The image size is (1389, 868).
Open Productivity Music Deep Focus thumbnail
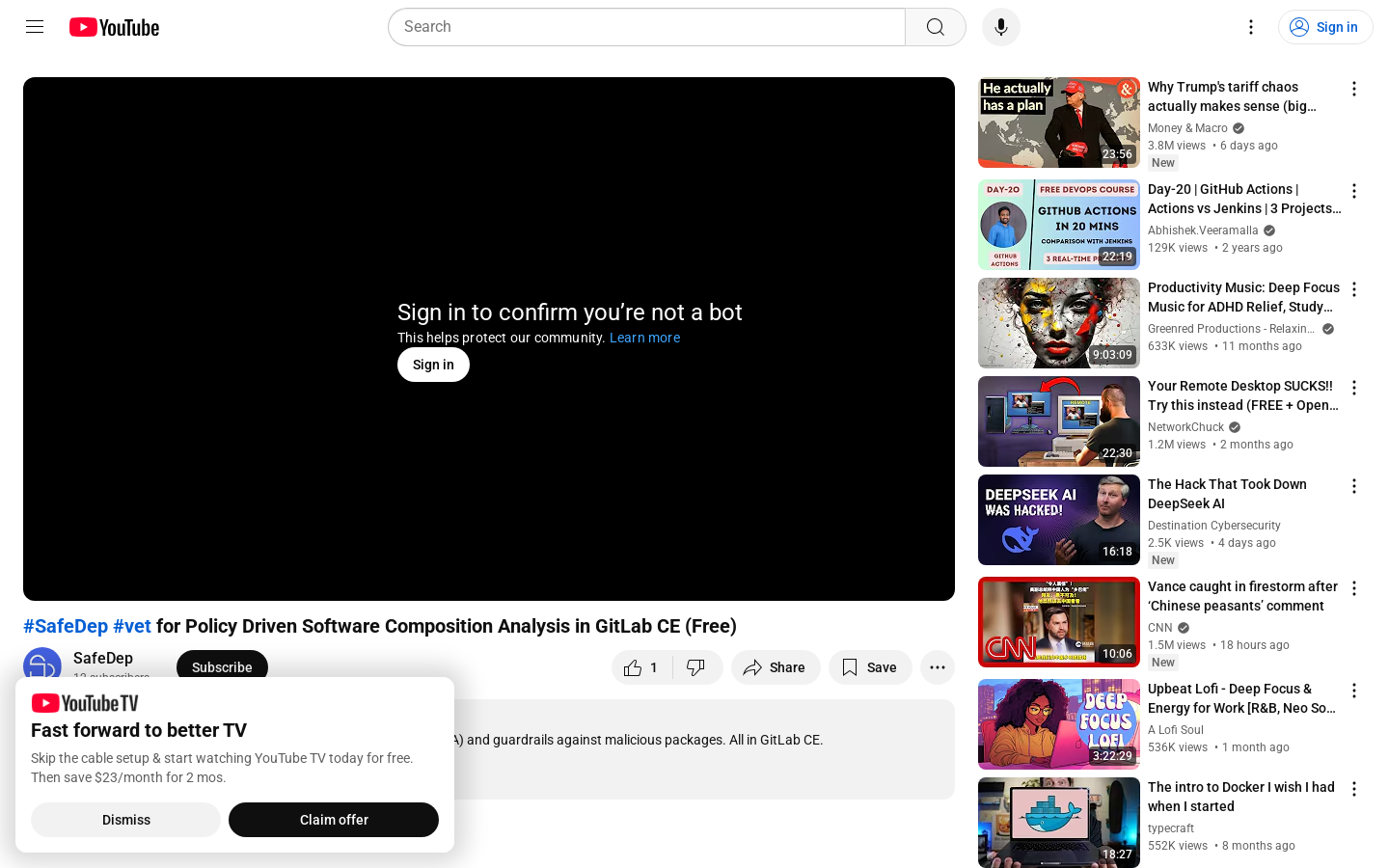point(1059,323)
